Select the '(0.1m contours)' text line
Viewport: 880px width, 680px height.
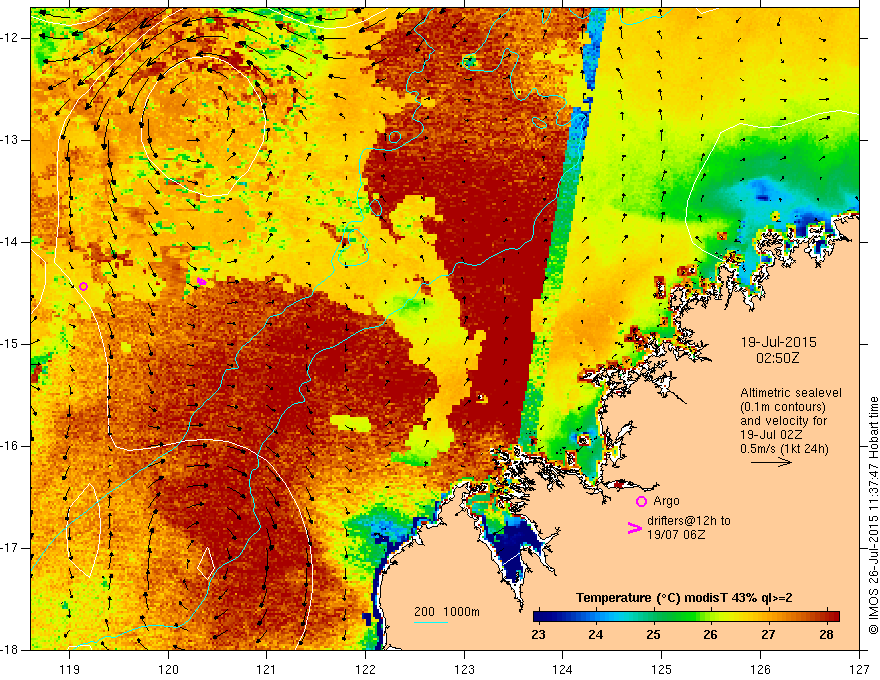click(783, 407)
